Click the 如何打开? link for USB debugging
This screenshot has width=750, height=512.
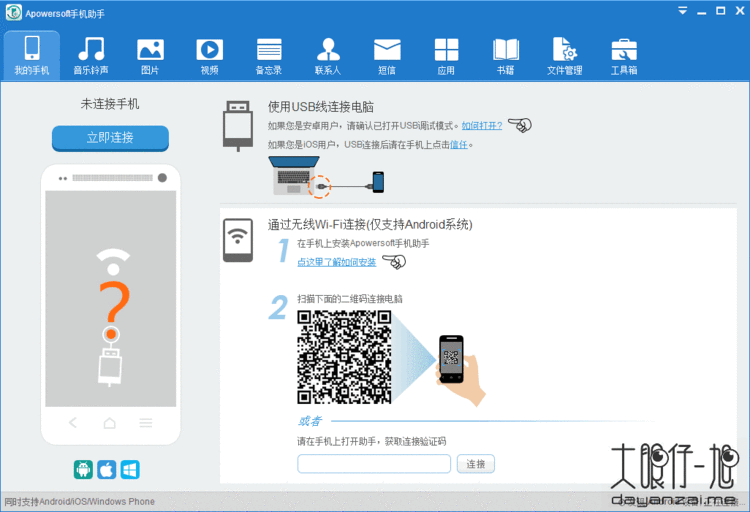coord(482,126)
